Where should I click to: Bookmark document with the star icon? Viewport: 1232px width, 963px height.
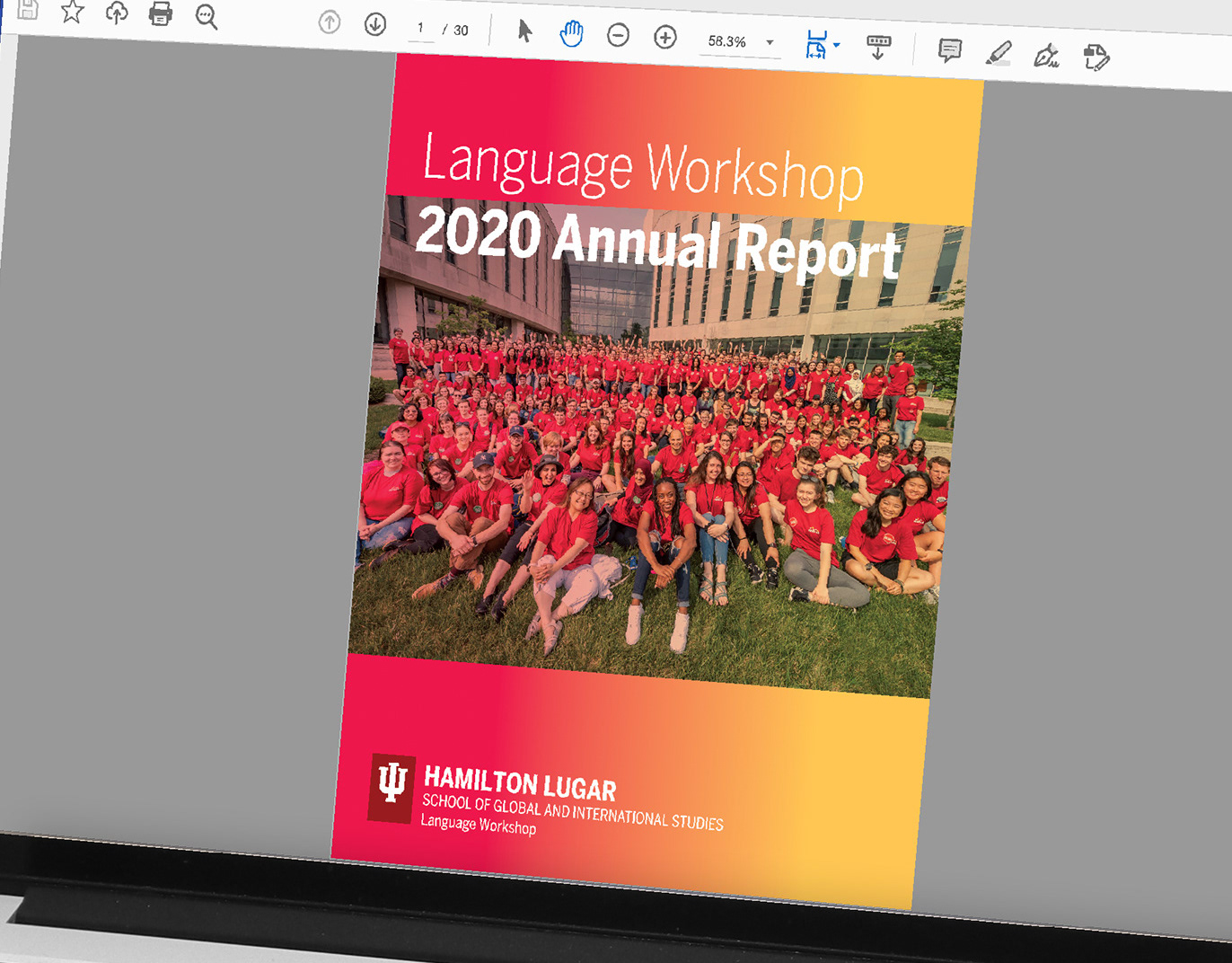(x=73, y=12)
